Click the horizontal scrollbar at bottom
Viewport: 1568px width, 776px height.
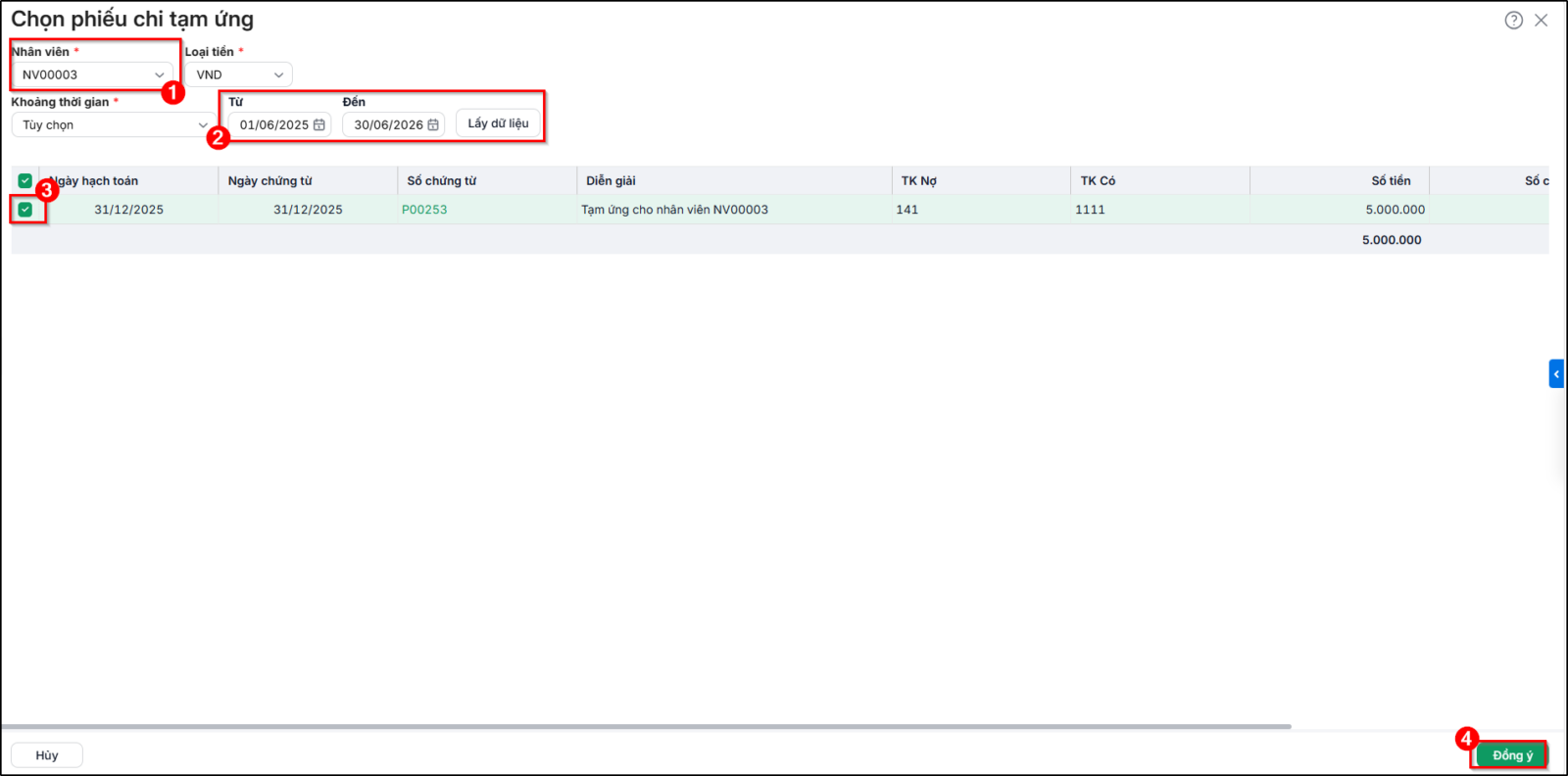tap(647, 727)
